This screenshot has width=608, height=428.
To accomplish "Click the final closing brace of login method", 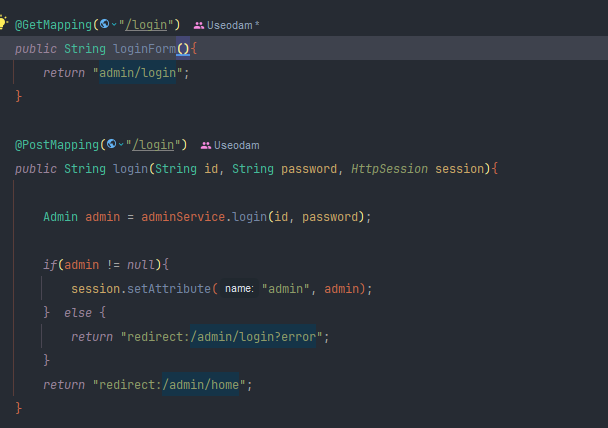I will click(x=18, y=408).
